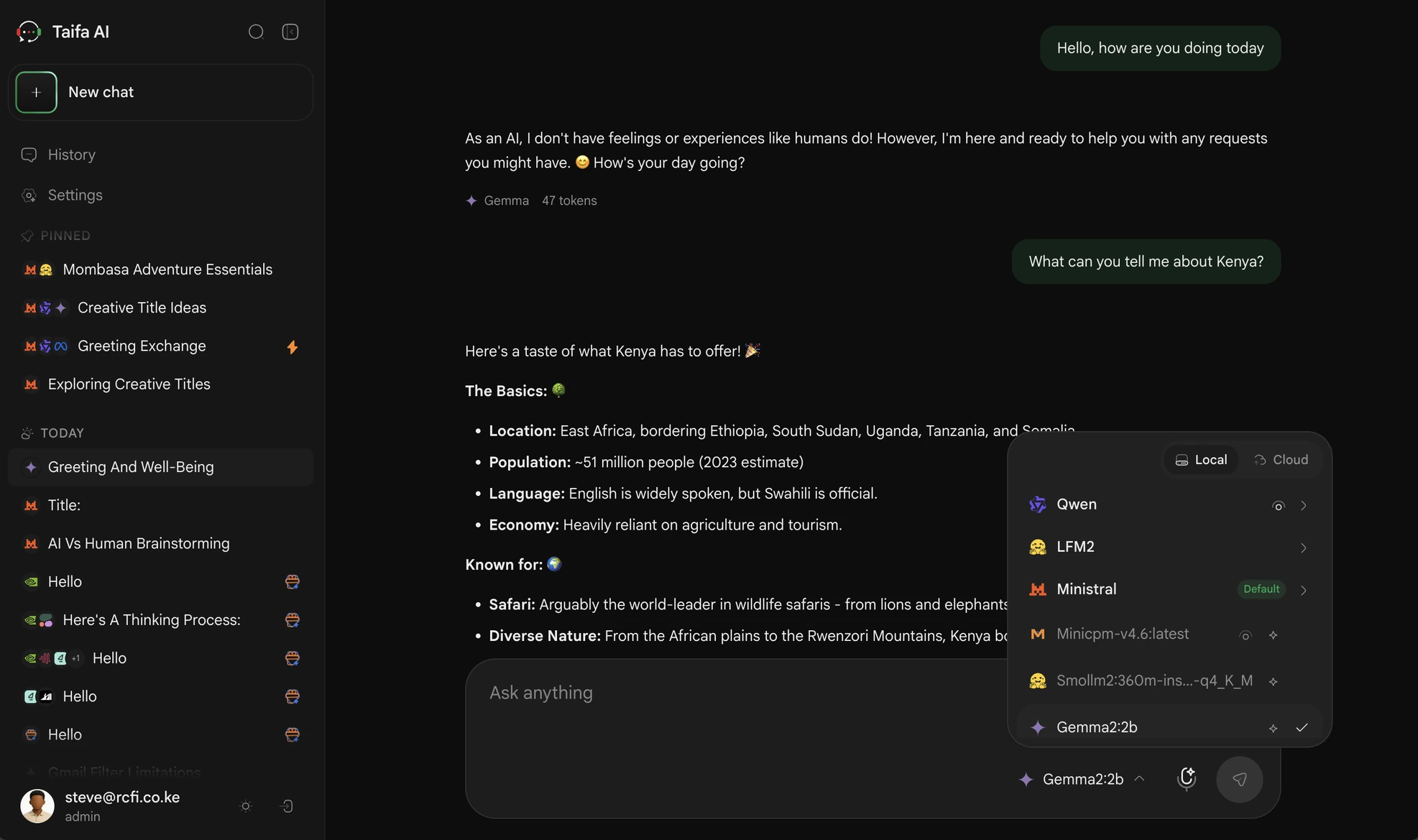Expand LFM2 model variants chevron
The width and height of the screenshot is (1418, 840).
[x=1303, y=548]
